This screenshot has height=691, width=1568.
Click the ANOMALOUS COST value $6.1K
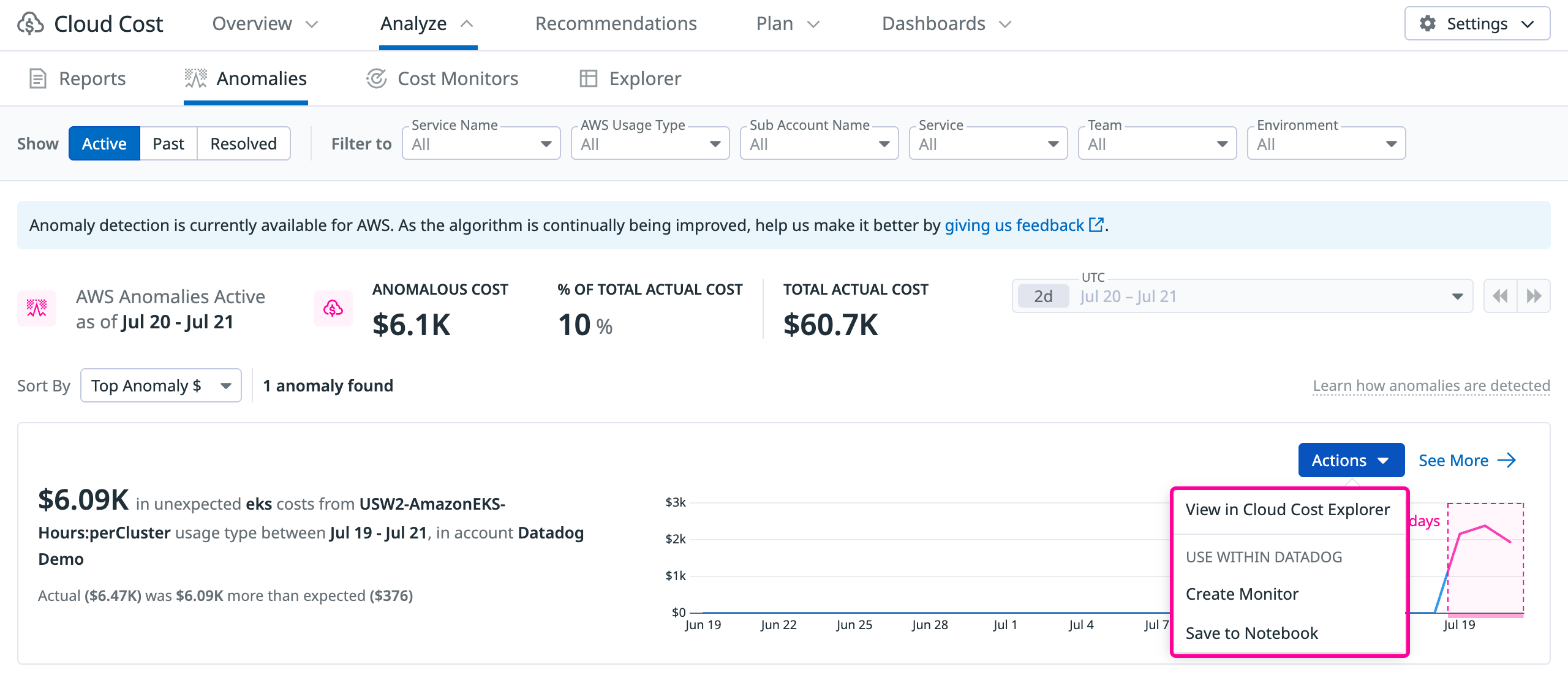[412, 325]
